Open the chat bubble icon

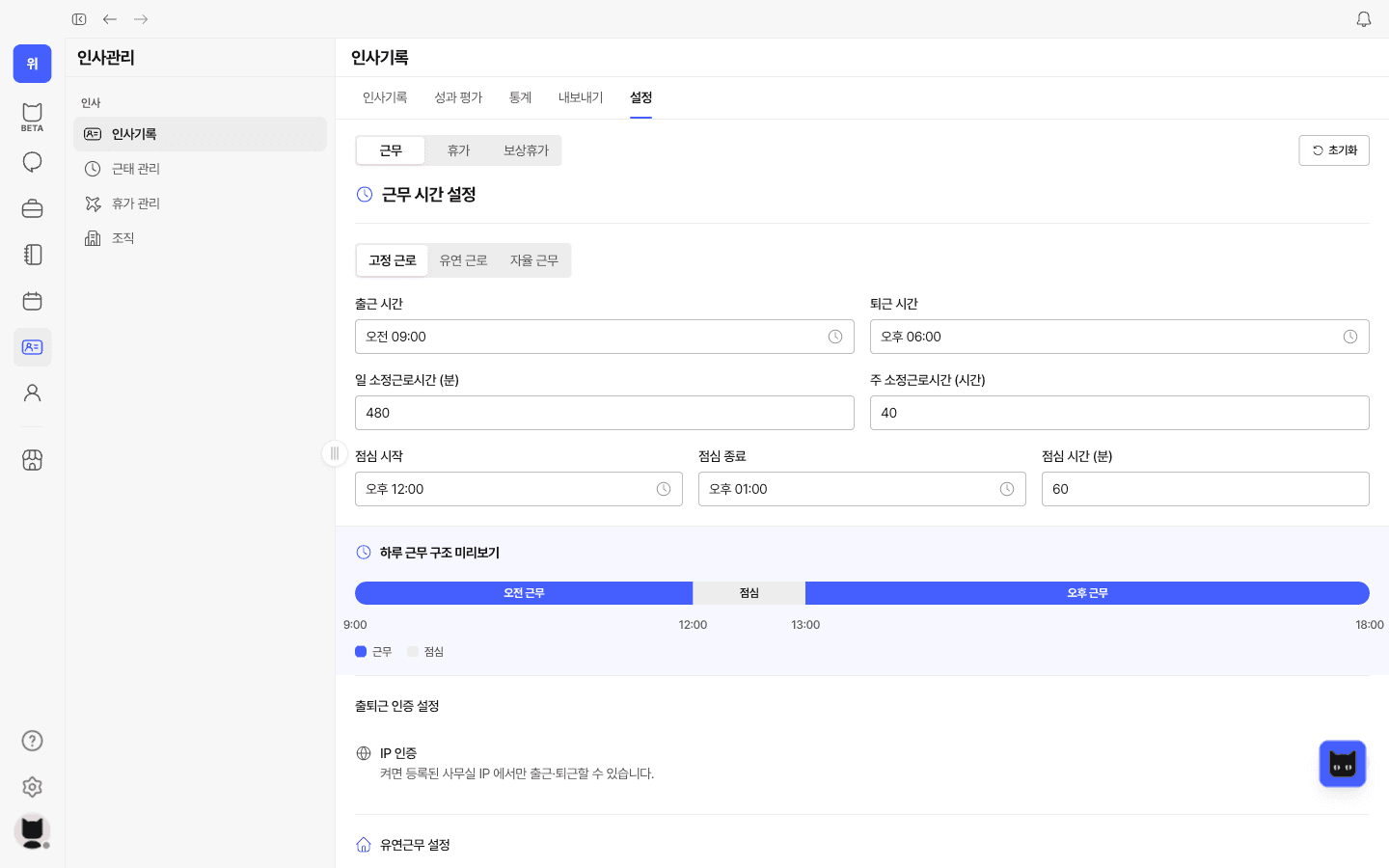(x=32, y=162)
